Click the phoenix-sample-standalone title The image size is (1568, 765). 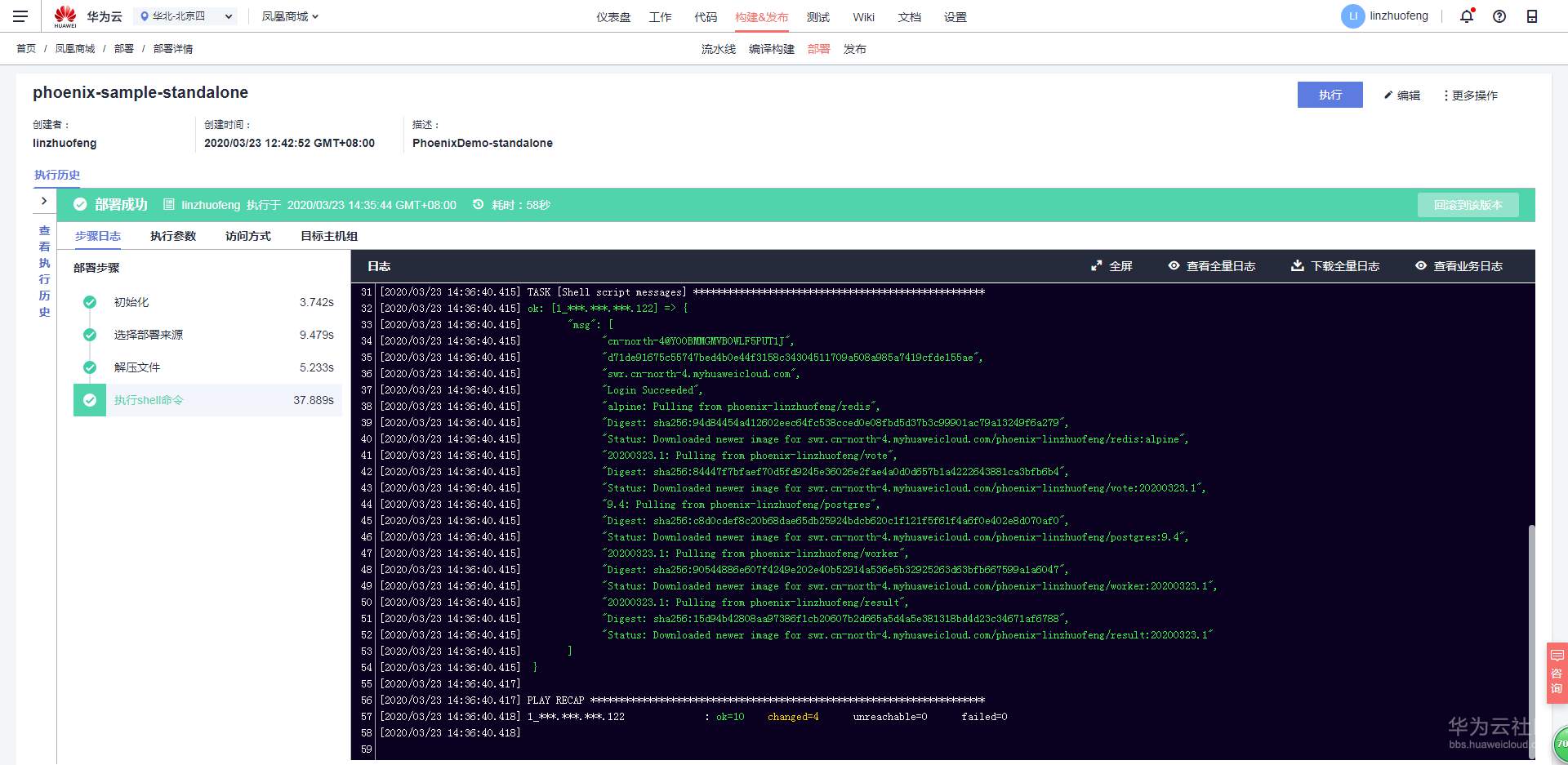(140, 92)
